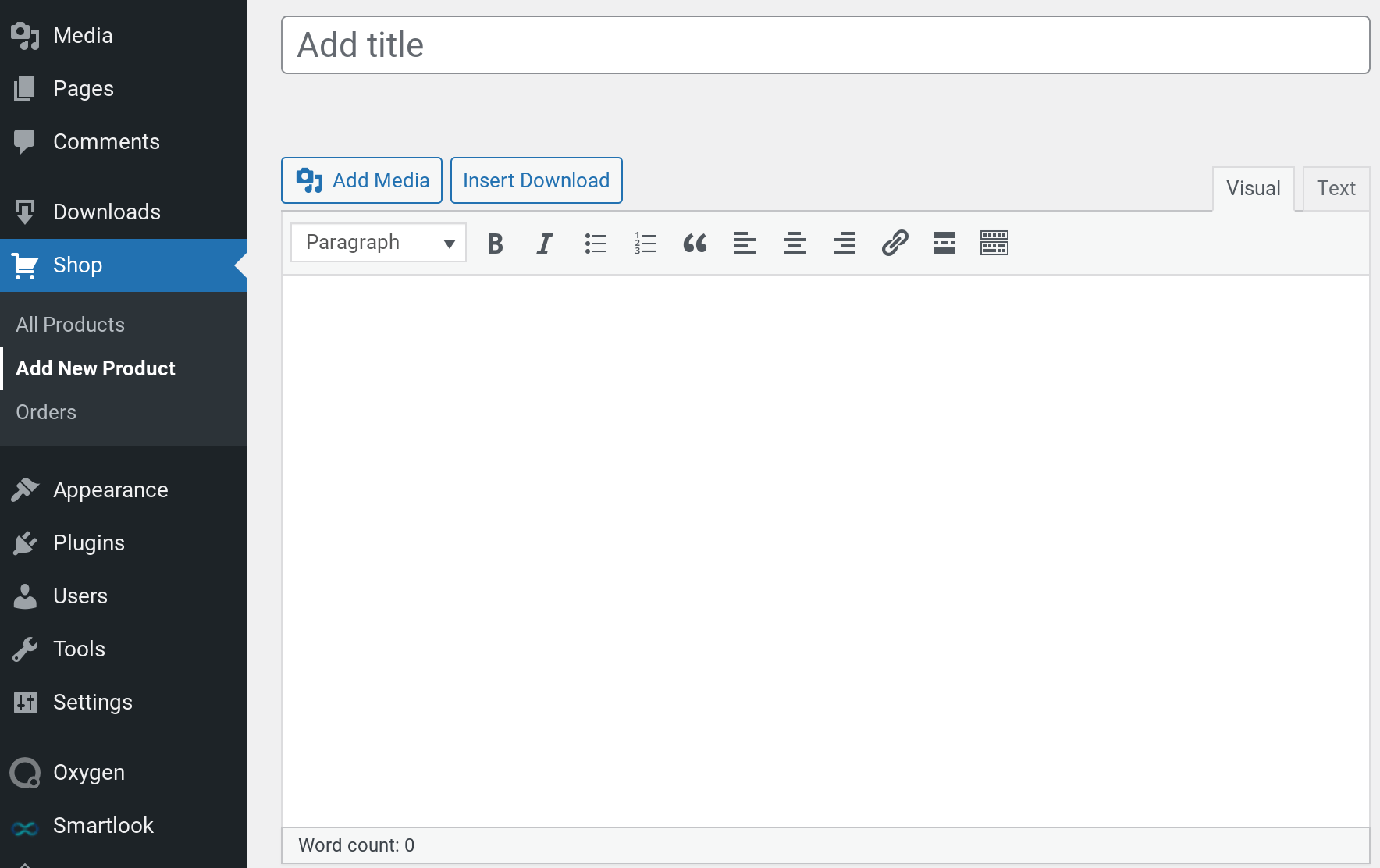The image size is (1380, 868).
Task: Toggle italic text formatting
Action: [545, 244]
